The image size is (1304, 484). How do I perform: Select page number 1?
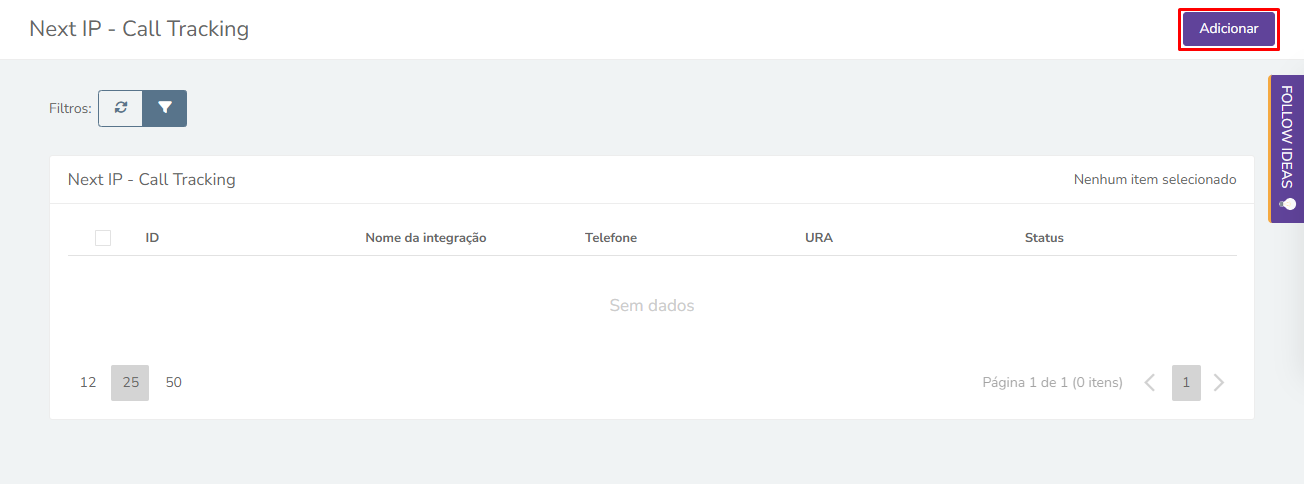[x=1186, y=383]
